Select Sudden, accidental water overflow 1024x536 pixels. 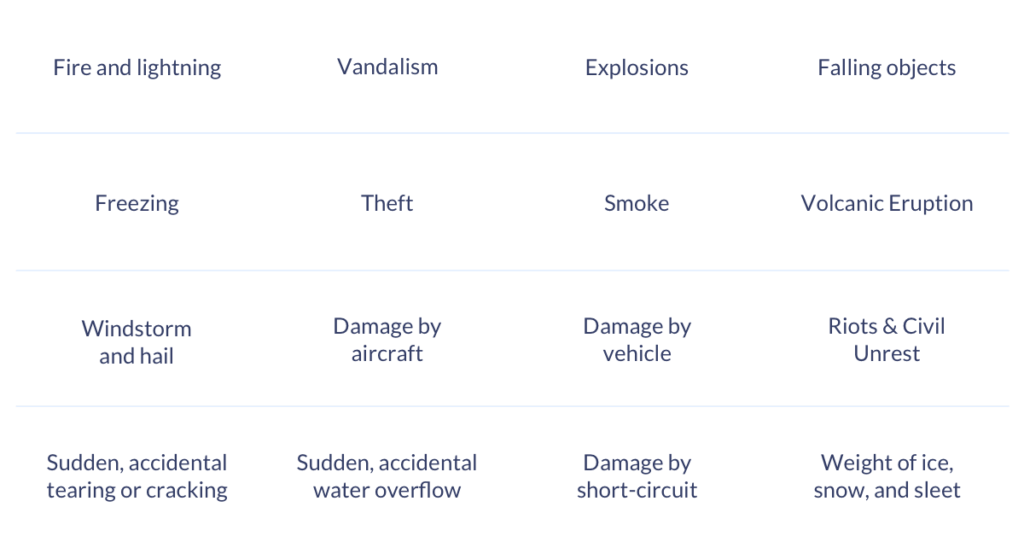[x=387, y=476]
